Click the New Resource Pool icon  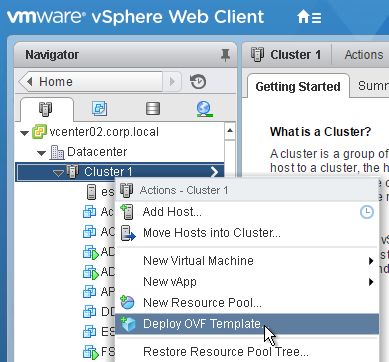tap(127, 302)
